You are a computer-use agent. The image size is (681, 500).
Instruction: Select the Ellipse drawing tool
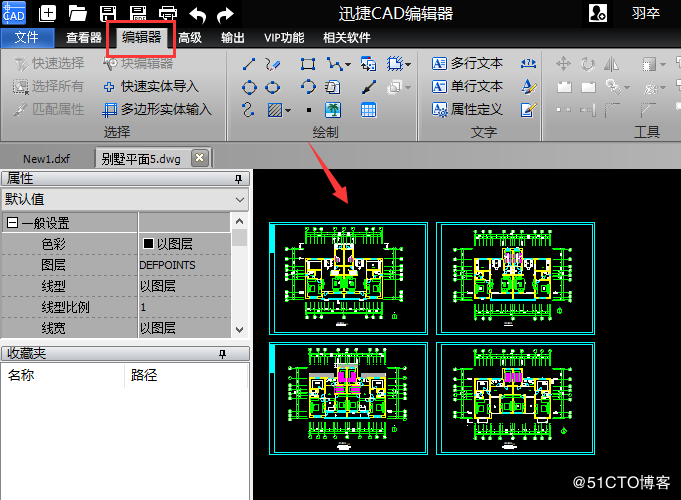(273, 87)
